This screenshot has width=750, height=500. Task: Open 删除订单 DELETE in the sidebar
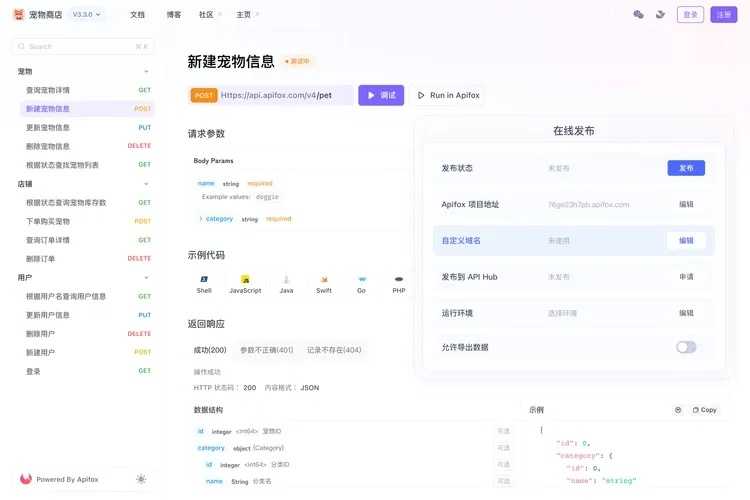88,258
